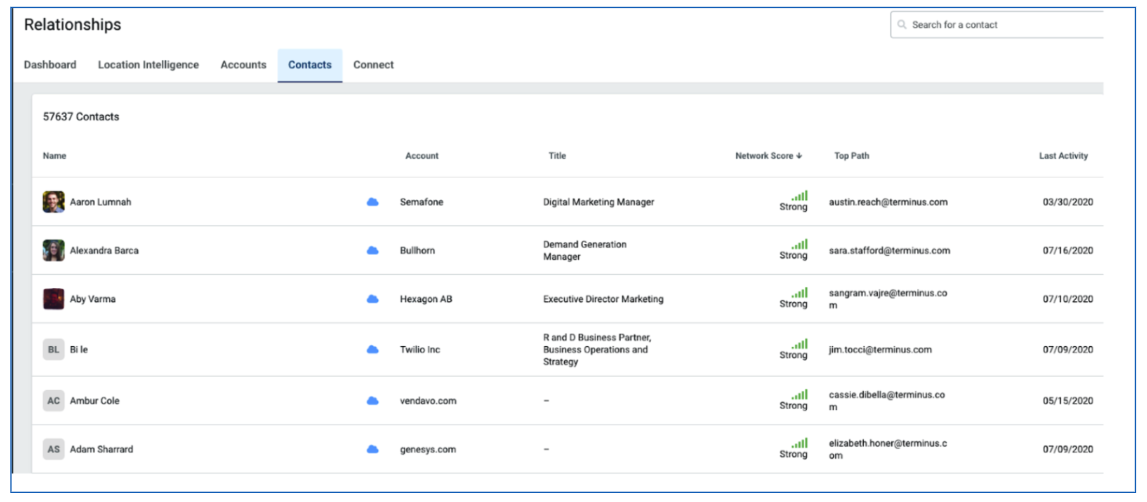The height and width of the screenshot is (502, 1147).
Task: Click the cloud icon next to Bullhorn
Action: tap(372, 250)
